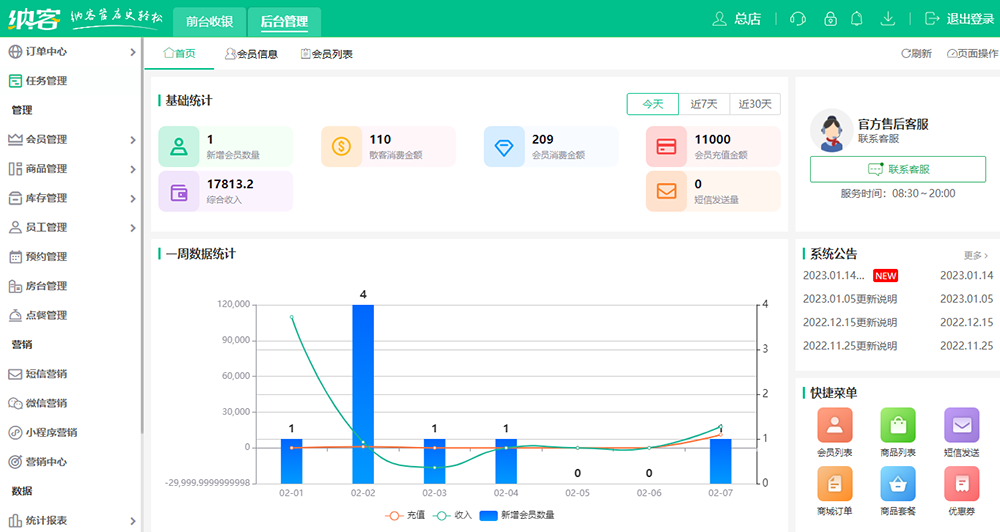Screen dimensions: 1000x532
Task: Select the 近7天 time range option
Action: point(704,104)
